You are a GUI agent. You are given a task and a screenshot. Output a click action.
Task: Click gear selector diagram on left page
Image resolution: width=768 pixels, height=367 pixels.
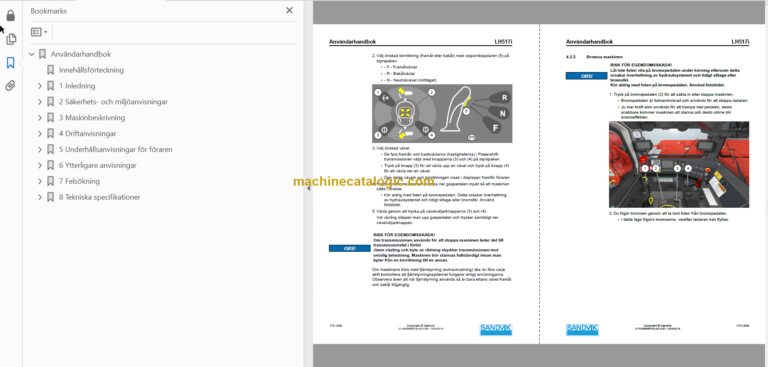(x=442, y=114)
